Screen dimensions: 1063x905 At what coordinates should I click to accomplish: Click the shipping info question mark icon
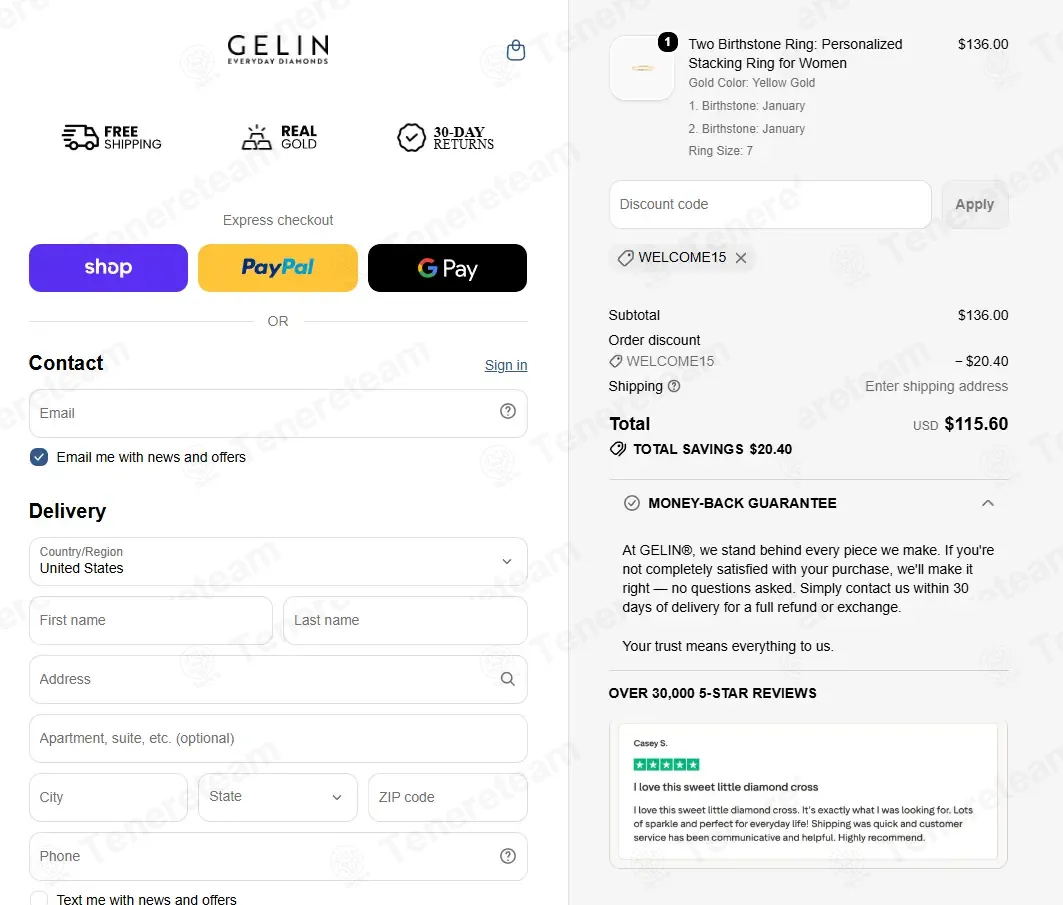click(674, 386)
